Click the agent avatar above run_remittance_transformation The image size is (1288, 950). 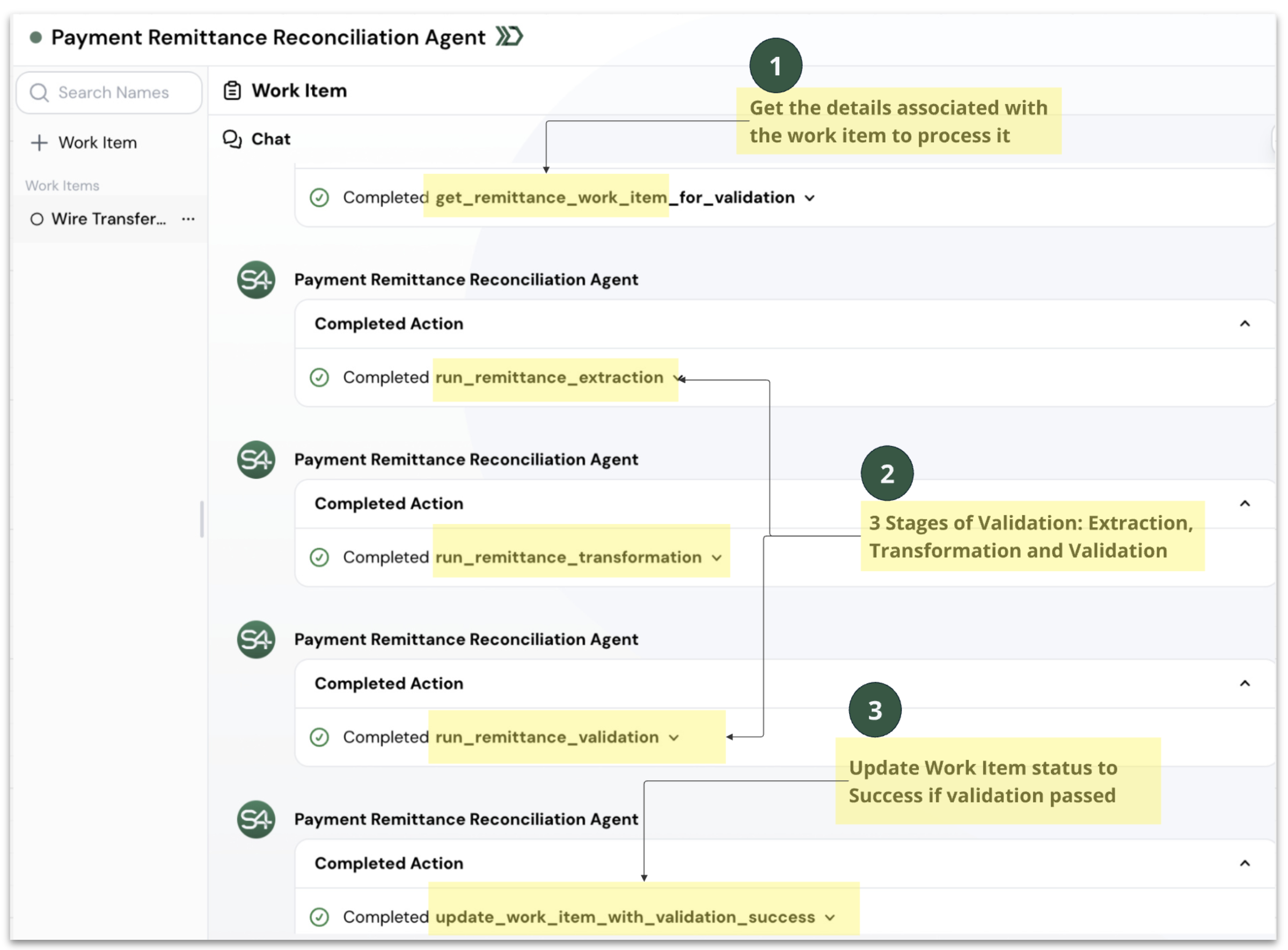(256, 460)
